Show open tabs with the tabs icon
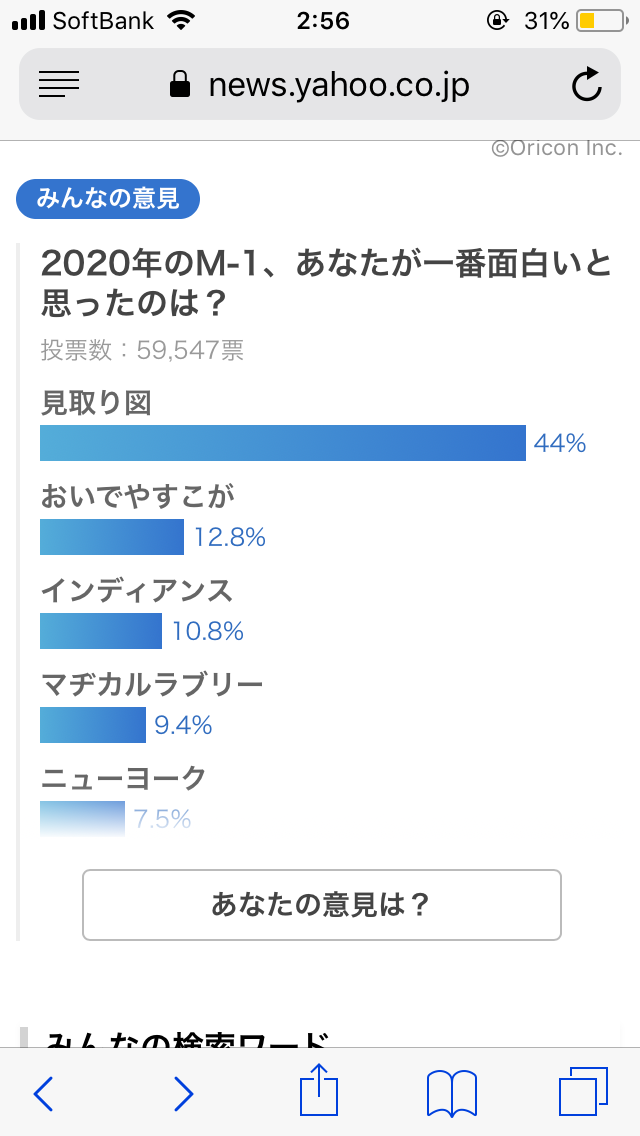The image size is (640, 1136). tap(583, 1091)
